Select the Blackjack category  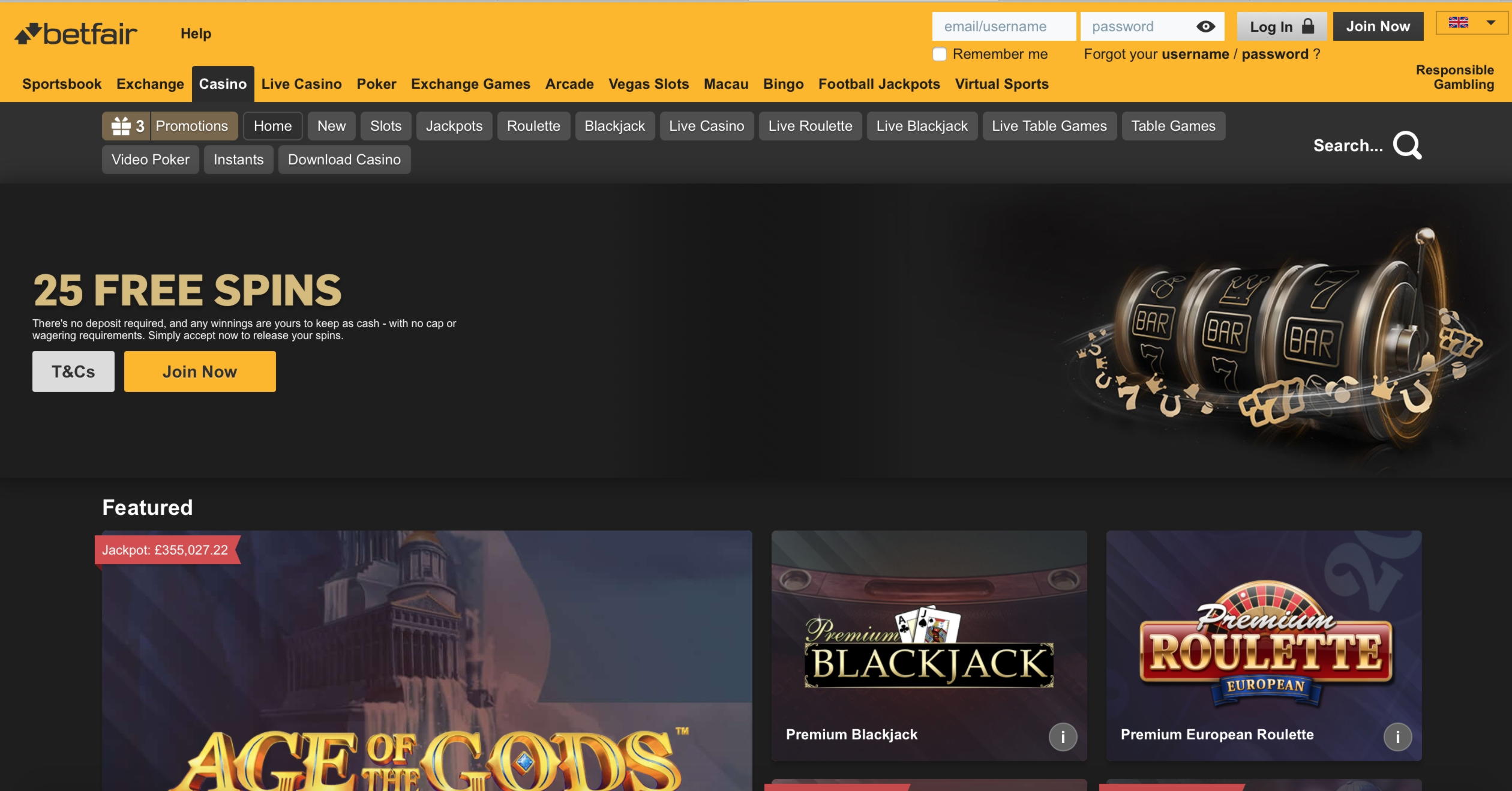(x=615, y=126)
